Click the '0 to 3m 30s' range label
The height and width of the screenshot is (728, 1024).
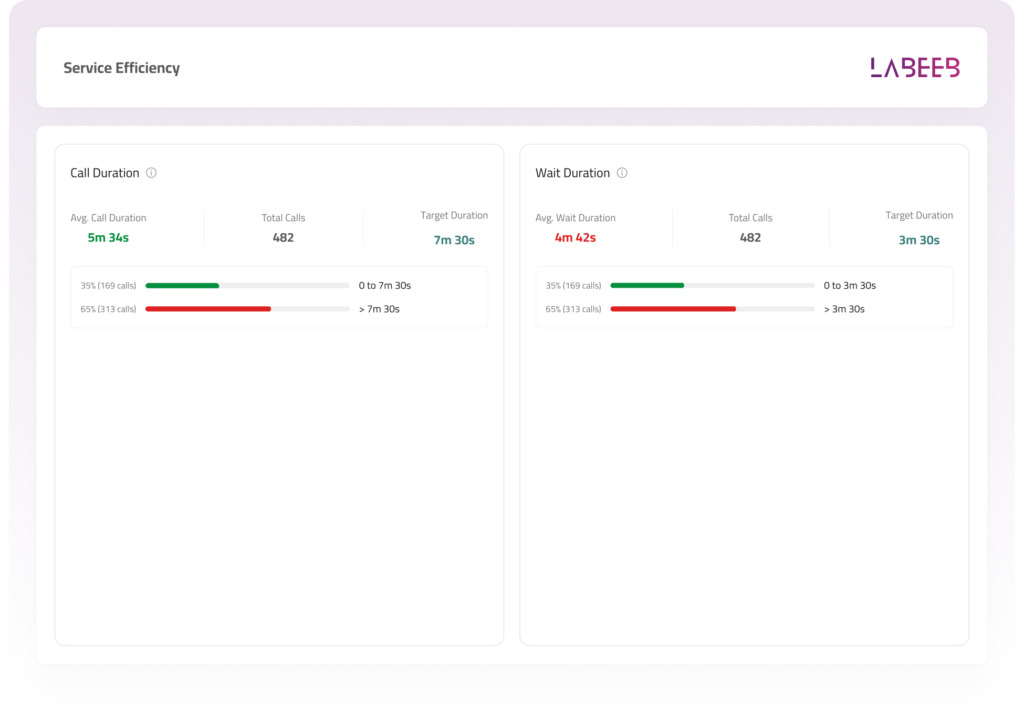(x=850, y=285)
